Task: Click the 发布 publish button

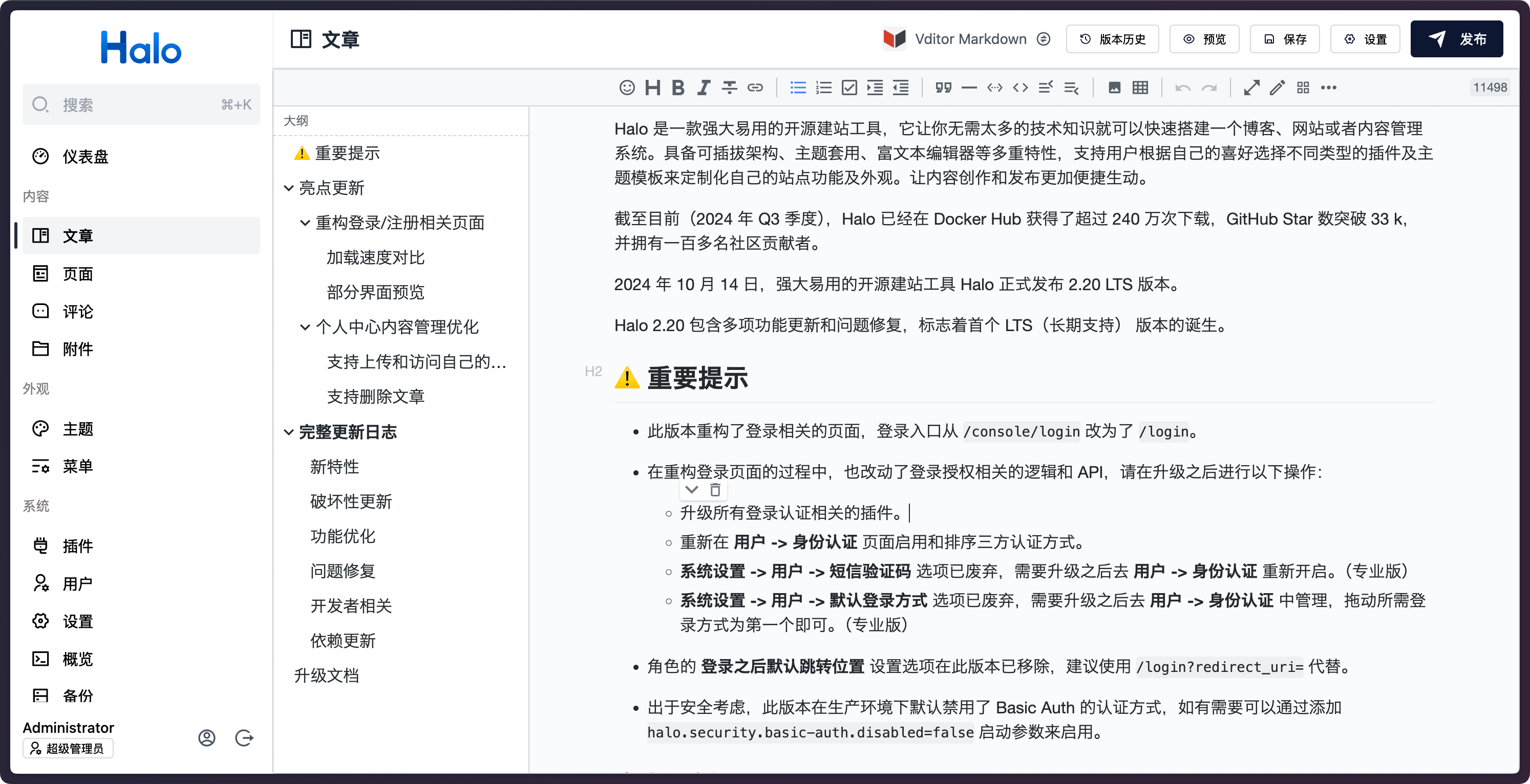Action: pos(1456,39)
